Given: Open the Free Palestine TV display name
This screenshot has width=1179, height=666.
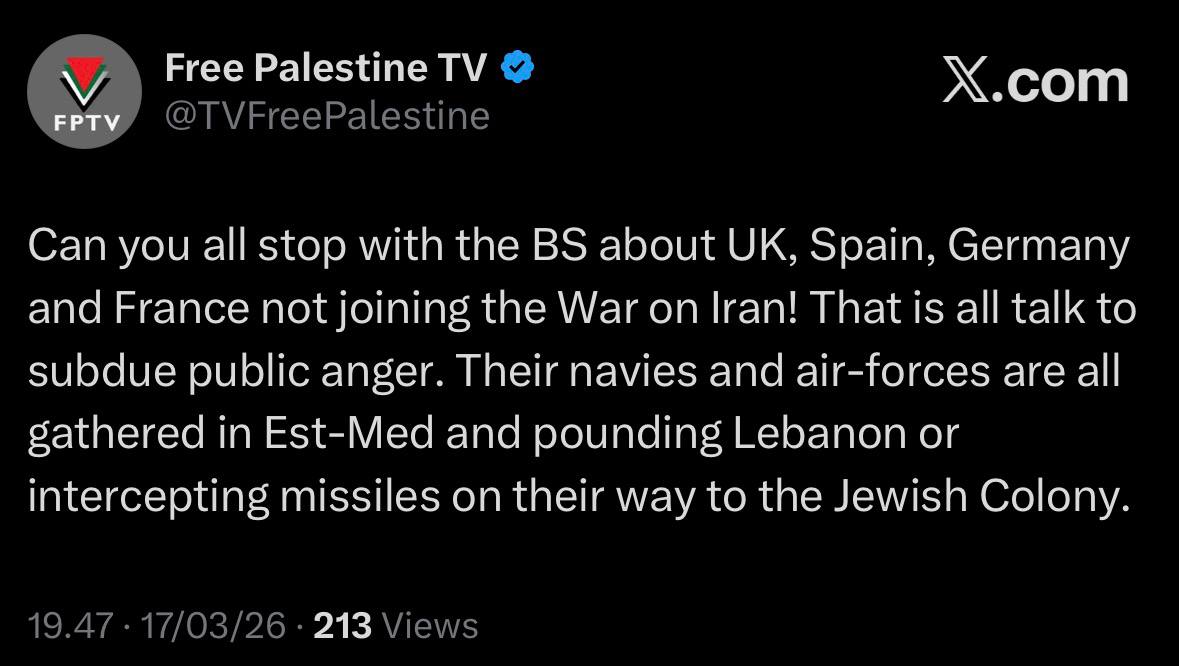Looking at the screenshot, I should coord(325,68).
